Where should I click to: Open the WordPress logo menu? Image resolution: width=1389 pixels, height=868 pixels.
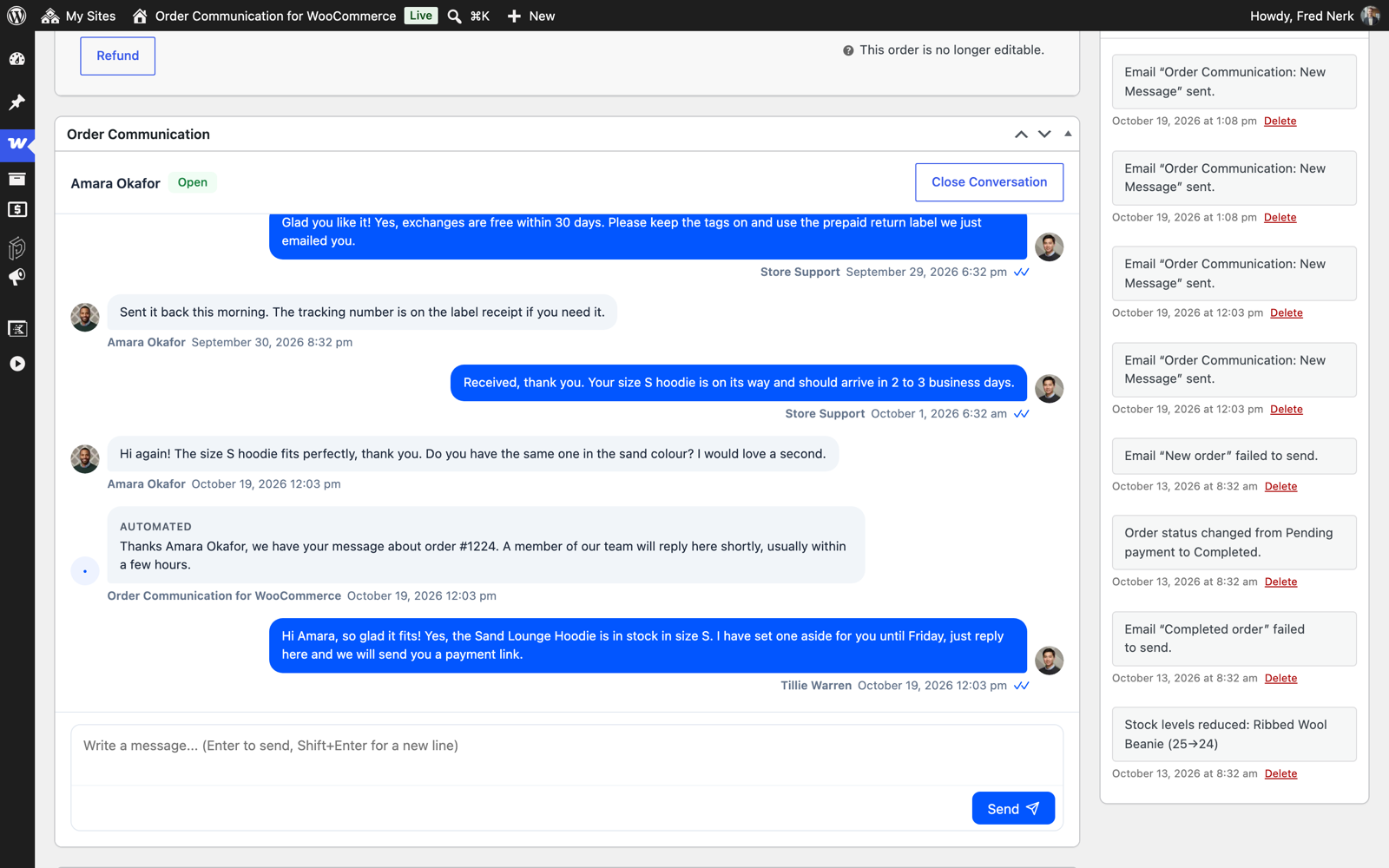coord(16,16)
